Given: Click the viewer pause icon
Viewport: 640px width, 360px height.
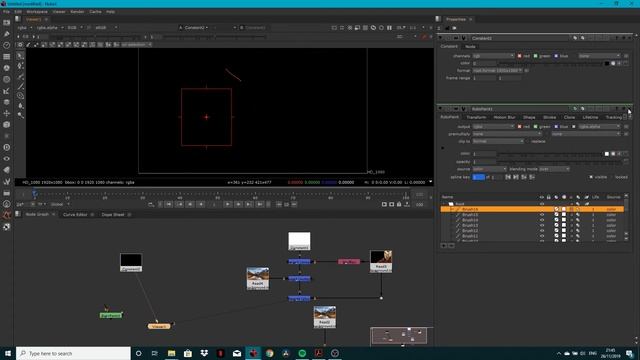Looking at the screenshot, I should [x=389, y=28].
